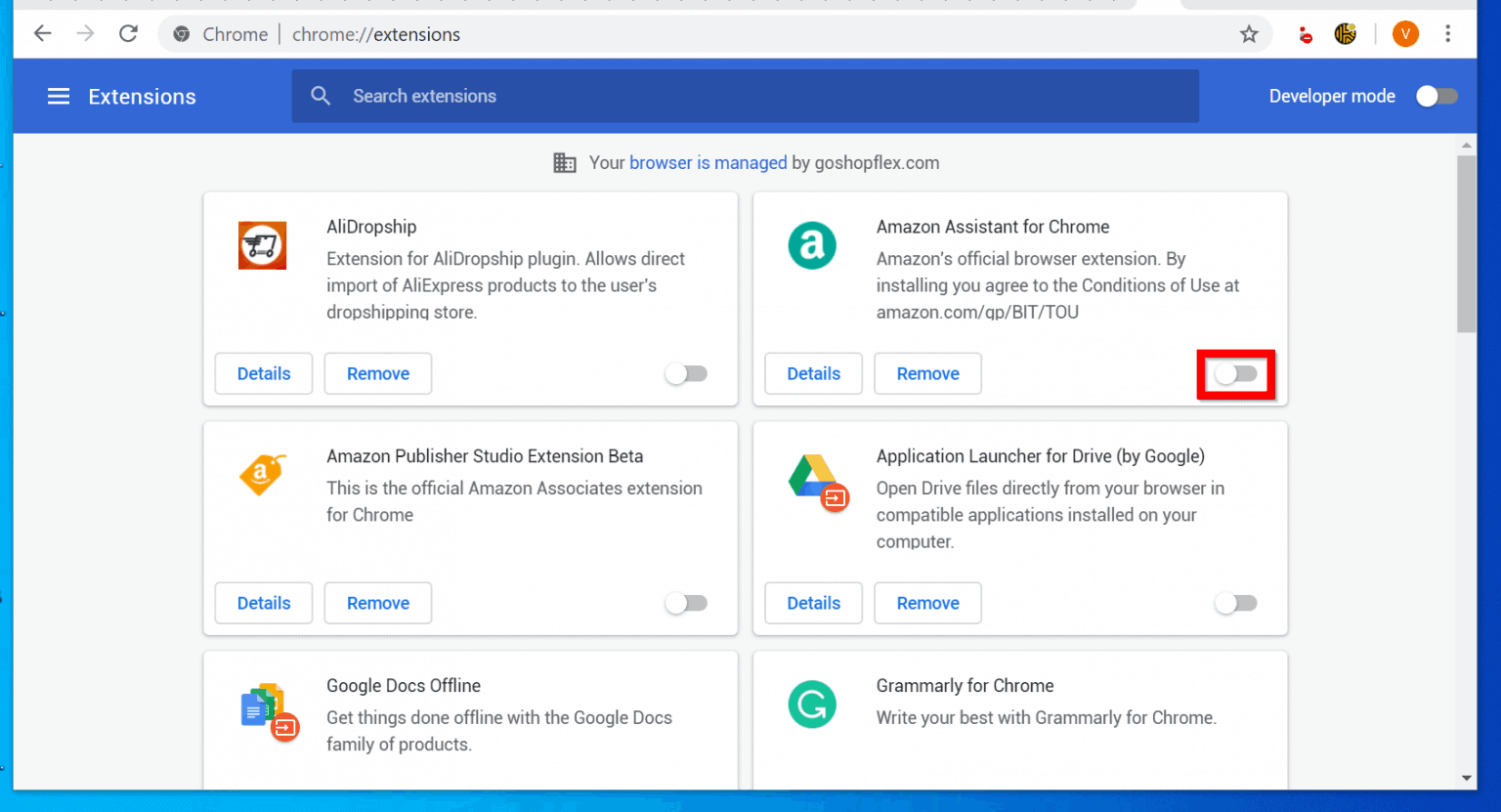Open the Extensions hamburger menu

(x=59, y=96)
